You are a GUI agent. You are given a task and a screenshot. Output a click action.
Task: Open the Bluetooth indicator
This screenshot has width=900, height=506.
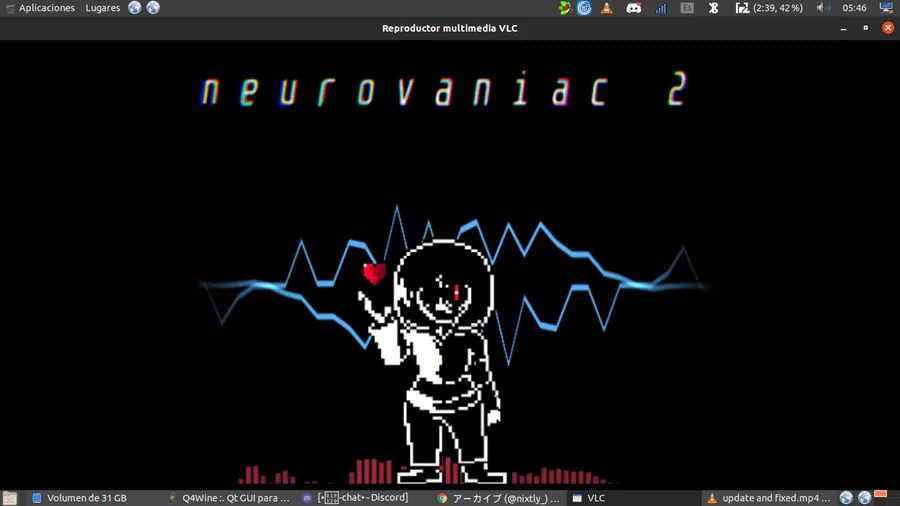coord(713,8)
